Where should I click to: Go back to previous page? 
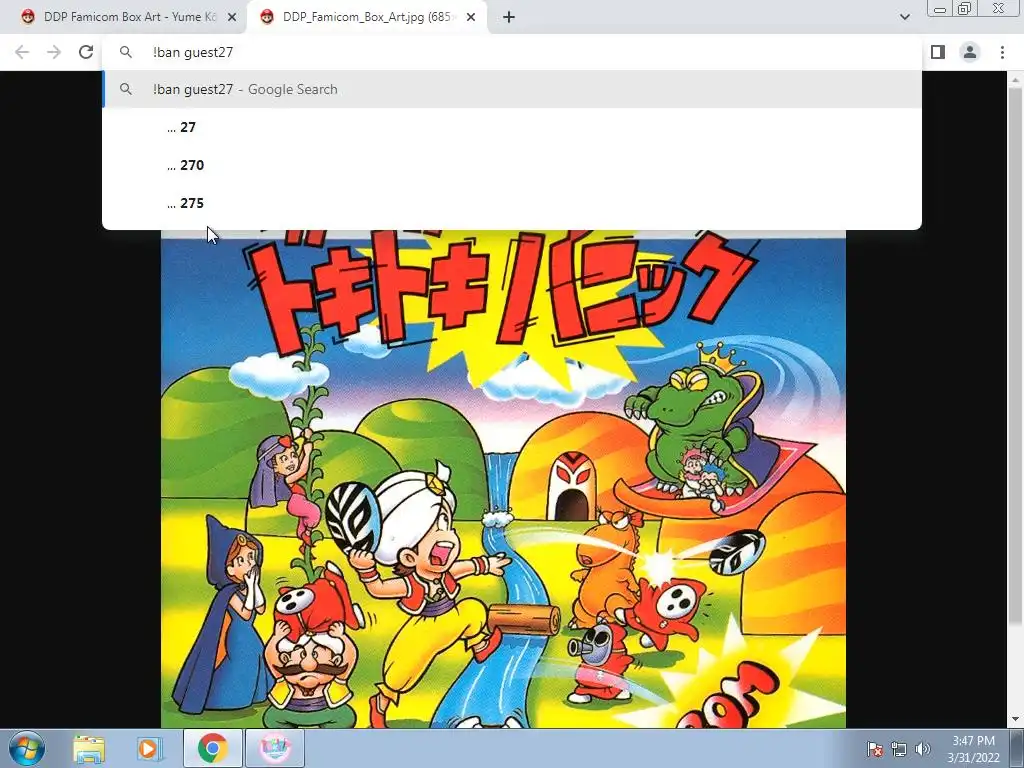coord(22,52)
